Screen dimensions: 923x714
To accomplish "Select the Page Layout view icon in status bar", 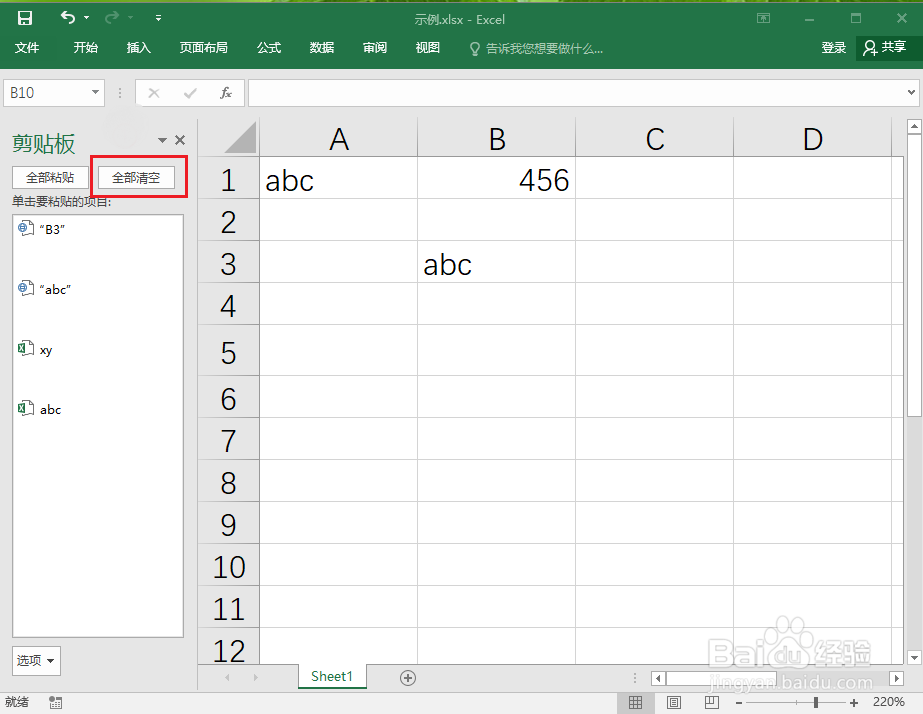I will coord(673,702).
